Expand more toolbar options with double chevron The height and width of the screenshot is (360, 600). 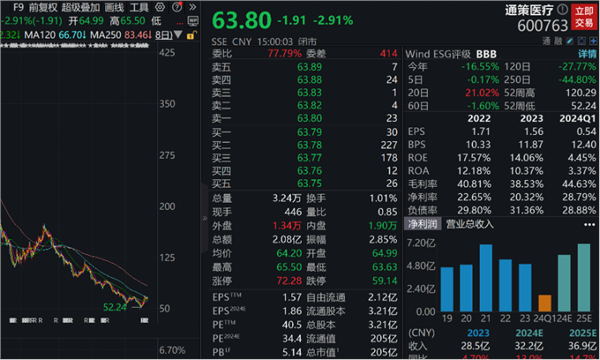[x=192, y=7]
